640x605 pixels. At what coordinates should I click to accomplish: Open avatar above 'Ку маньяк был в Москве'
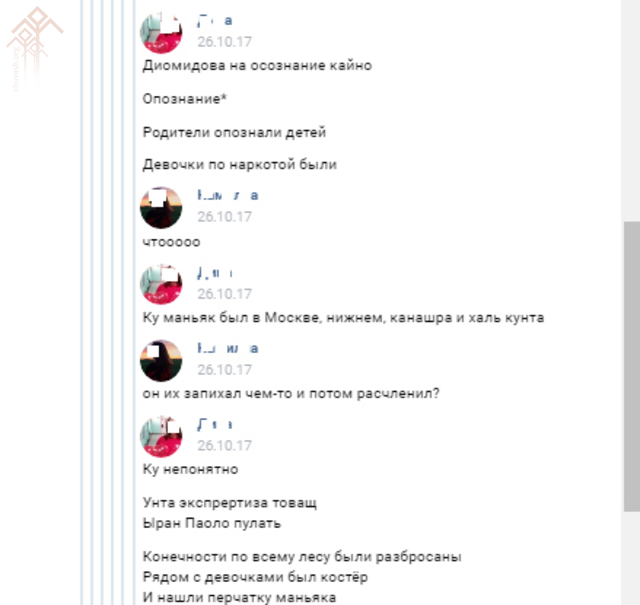click(161, 285)
